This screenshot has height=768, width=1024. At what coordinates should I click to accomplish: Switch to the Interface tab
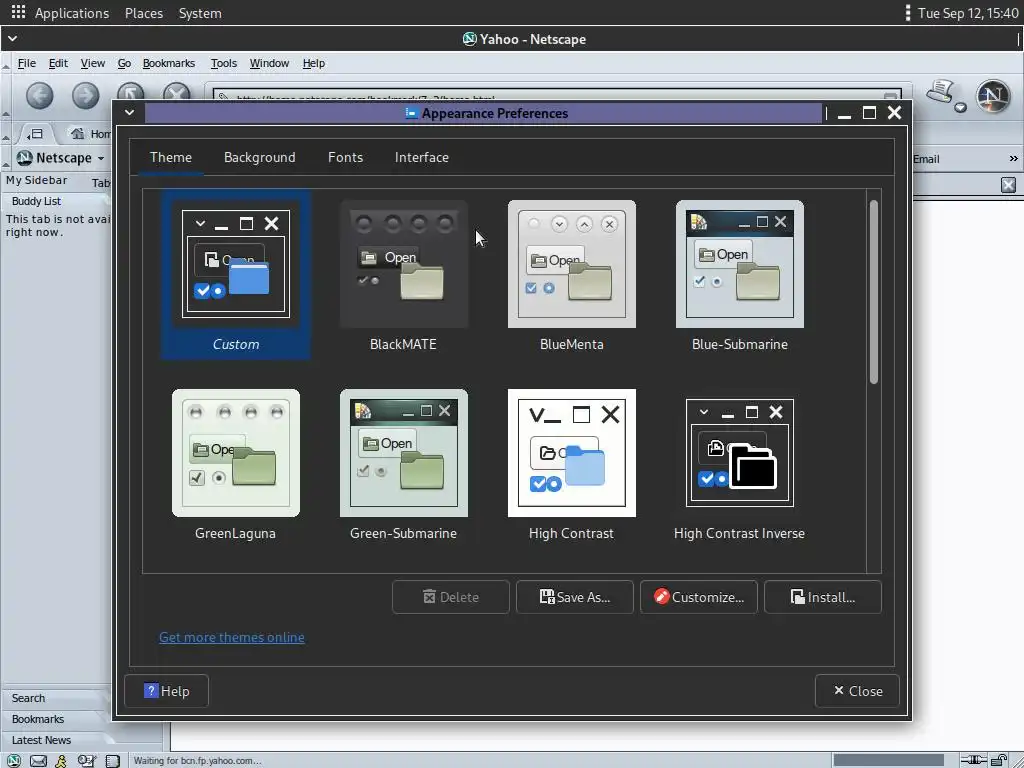tap(422, 157)
